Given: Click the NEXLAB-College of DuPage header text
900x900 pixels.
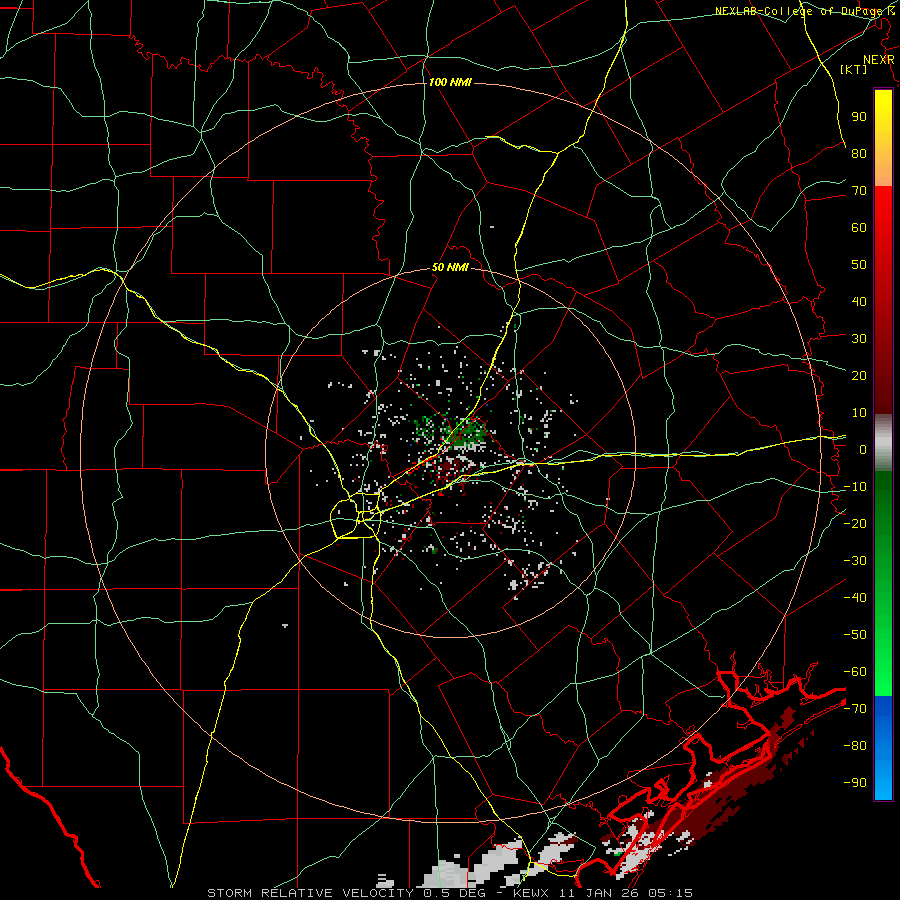Looking at the screenshot, I should coord(805,11).
